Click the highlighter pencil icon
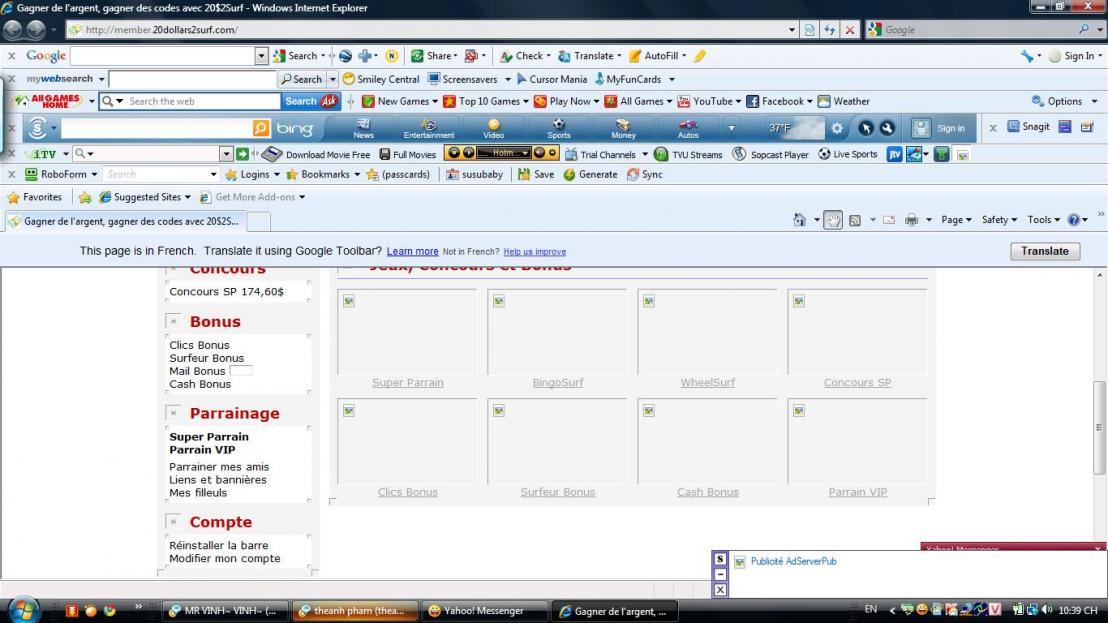The image size is (1108, 623). coord(700,56)
